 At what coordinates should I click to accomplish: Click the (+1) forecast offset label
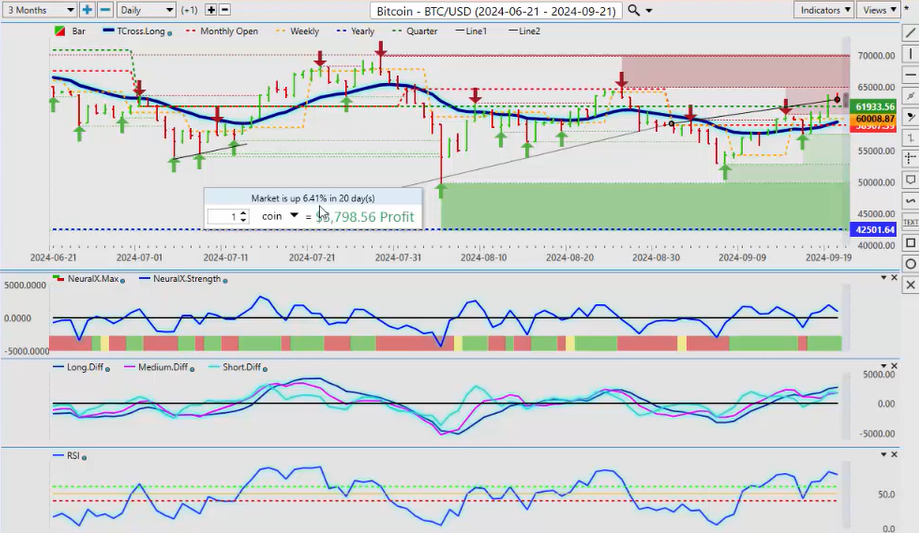(x=189, y=10)
